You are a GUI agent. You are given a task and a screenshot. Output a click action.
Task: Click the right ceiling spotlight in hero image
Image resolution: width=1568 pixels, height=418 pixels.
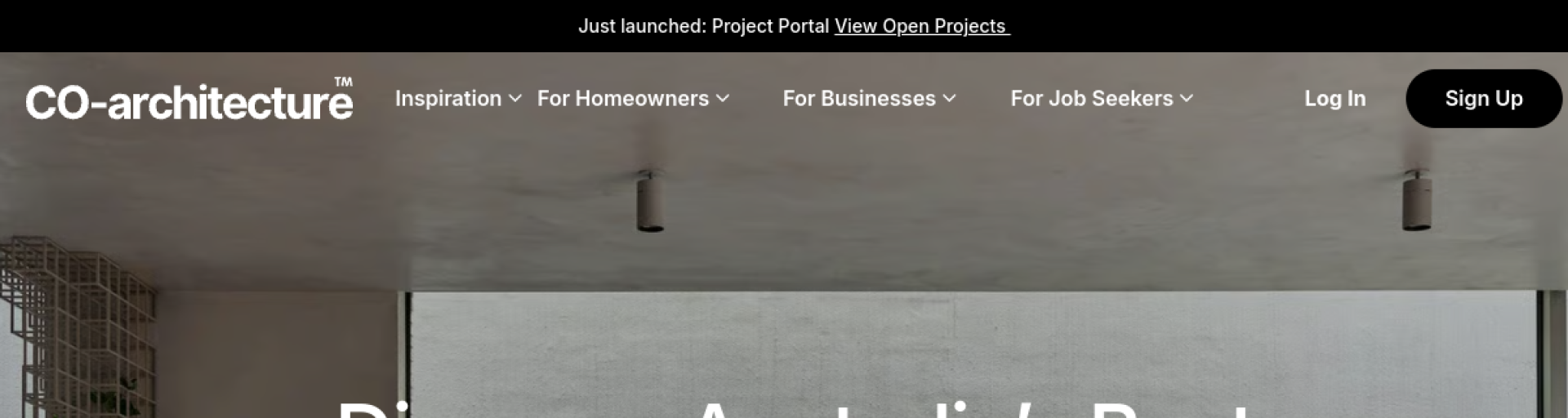point(1417,200)
